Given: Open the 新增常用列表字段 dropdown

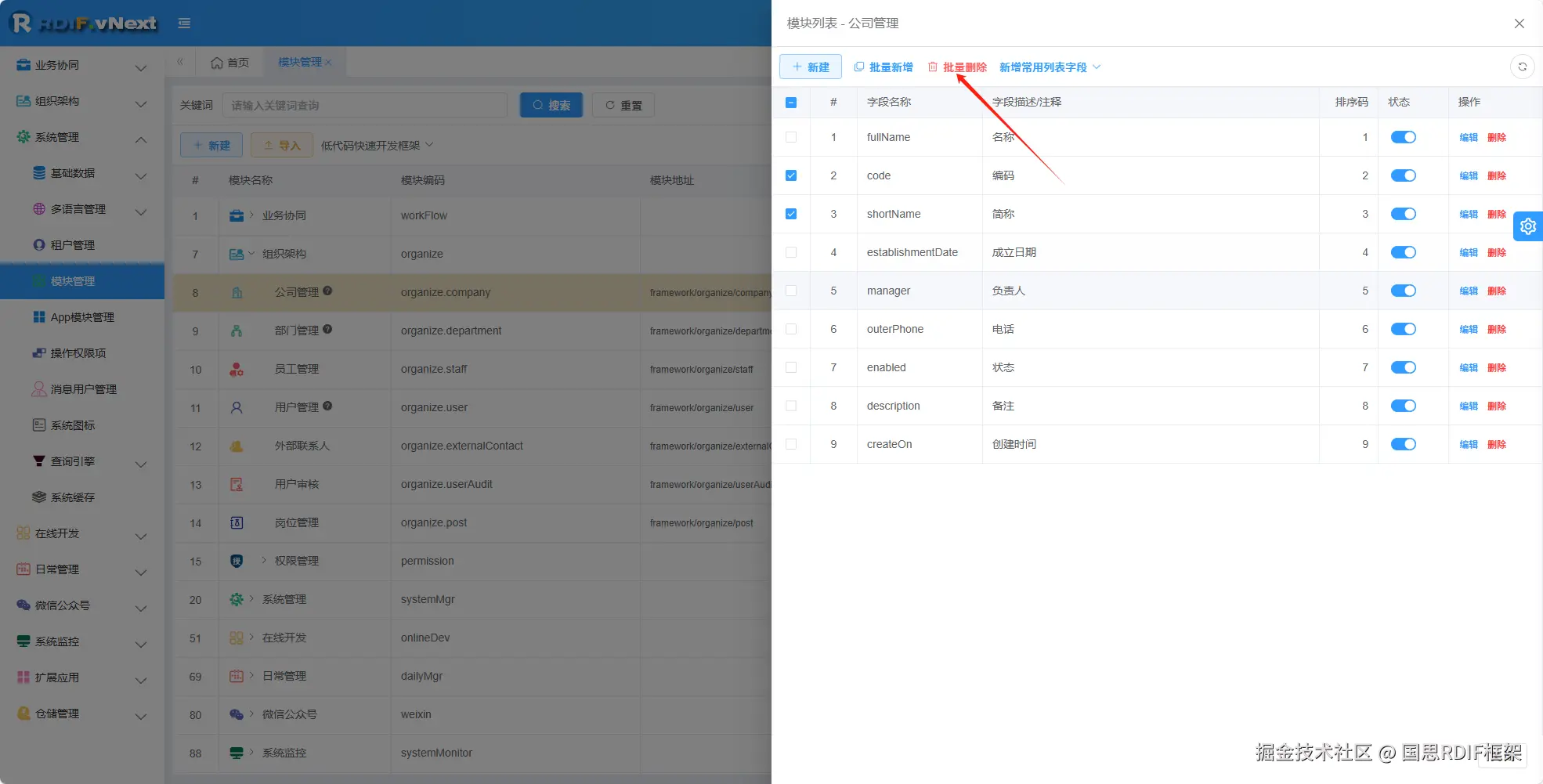Looking at the screenshot, I should click(x=1050, y=67).
